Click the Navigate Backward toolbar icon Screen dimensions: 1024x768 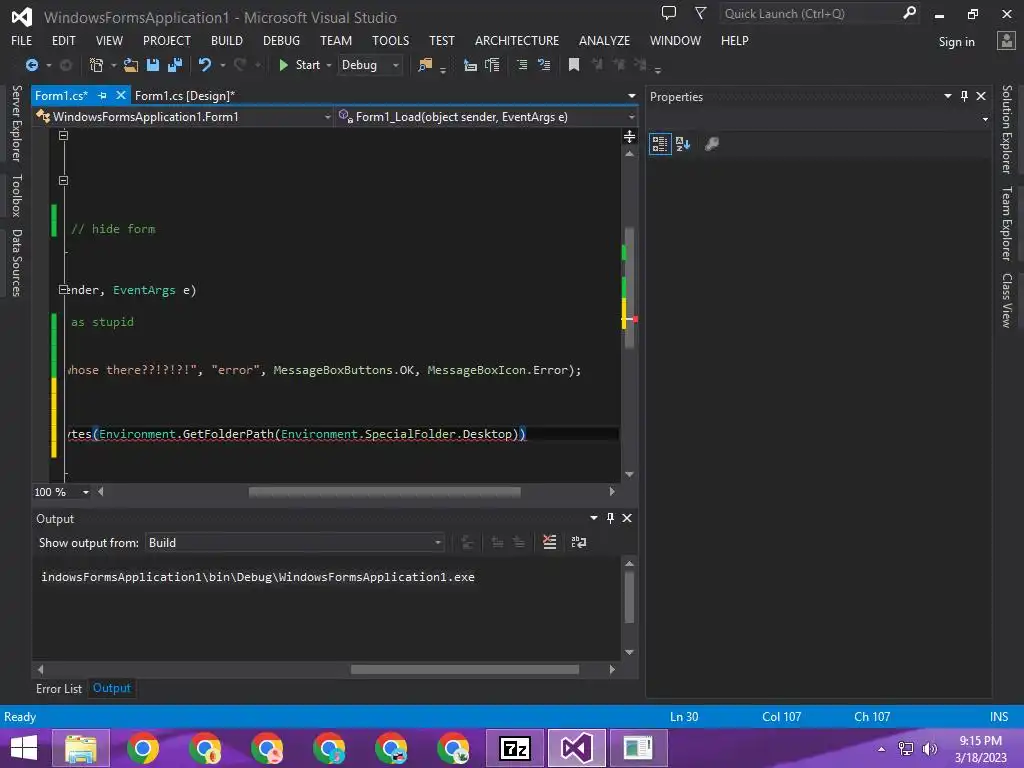[31, 65]
